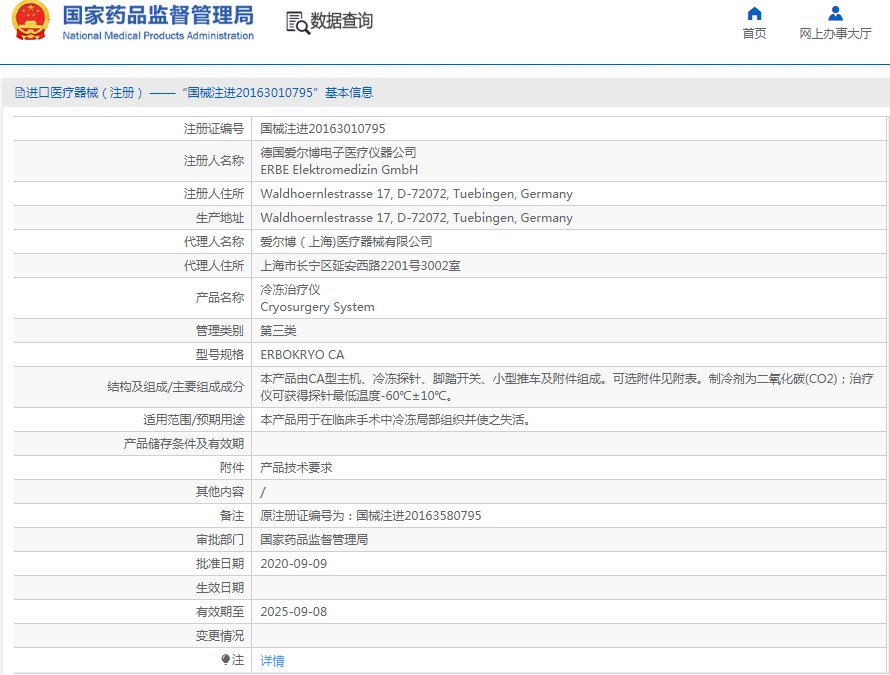Click the 有效期至 row label
The image size is (890, 675).
click(x=220, y=611)
